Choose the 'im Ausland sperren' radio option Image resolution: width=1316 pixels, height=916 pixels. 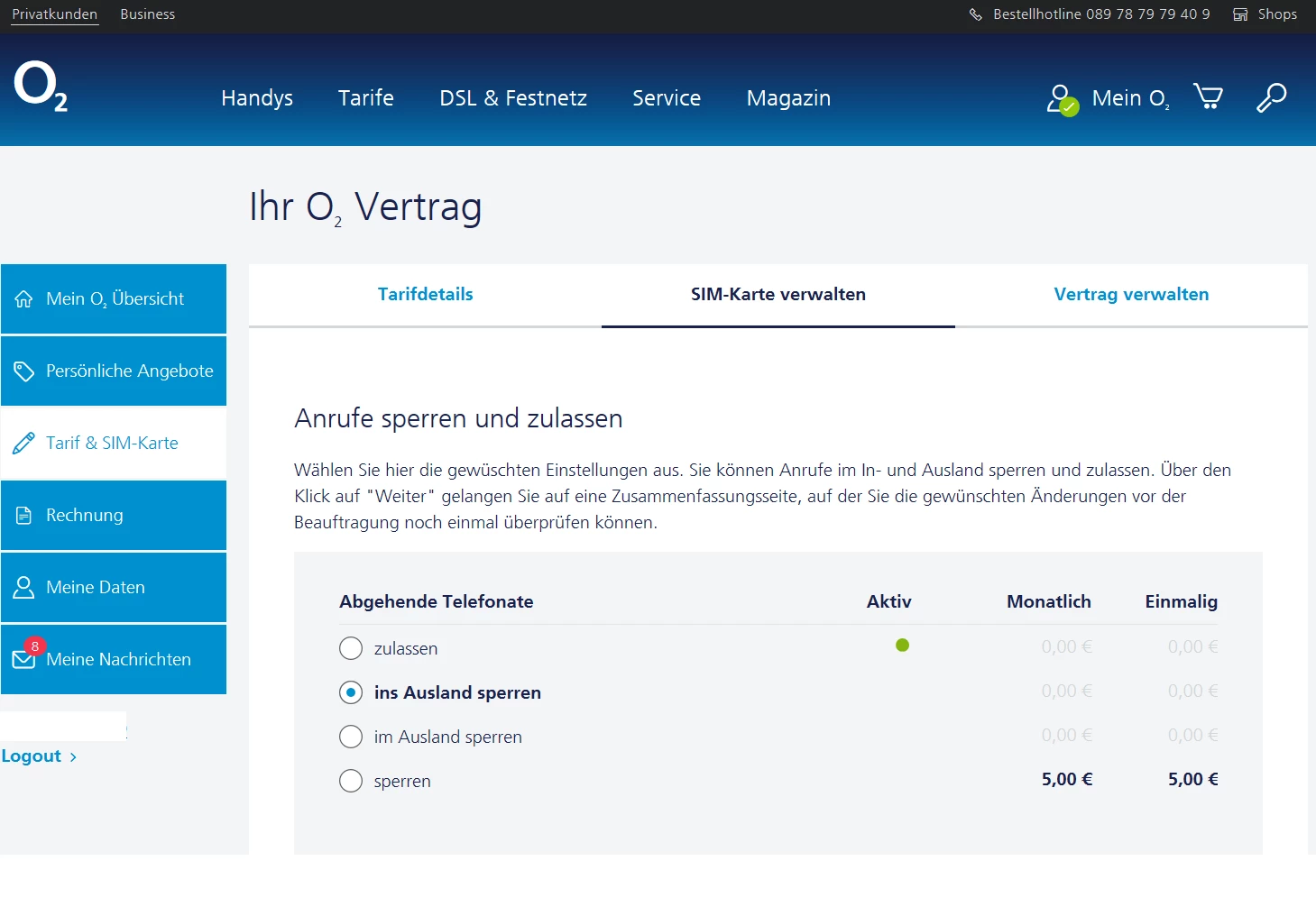(351, 737)
